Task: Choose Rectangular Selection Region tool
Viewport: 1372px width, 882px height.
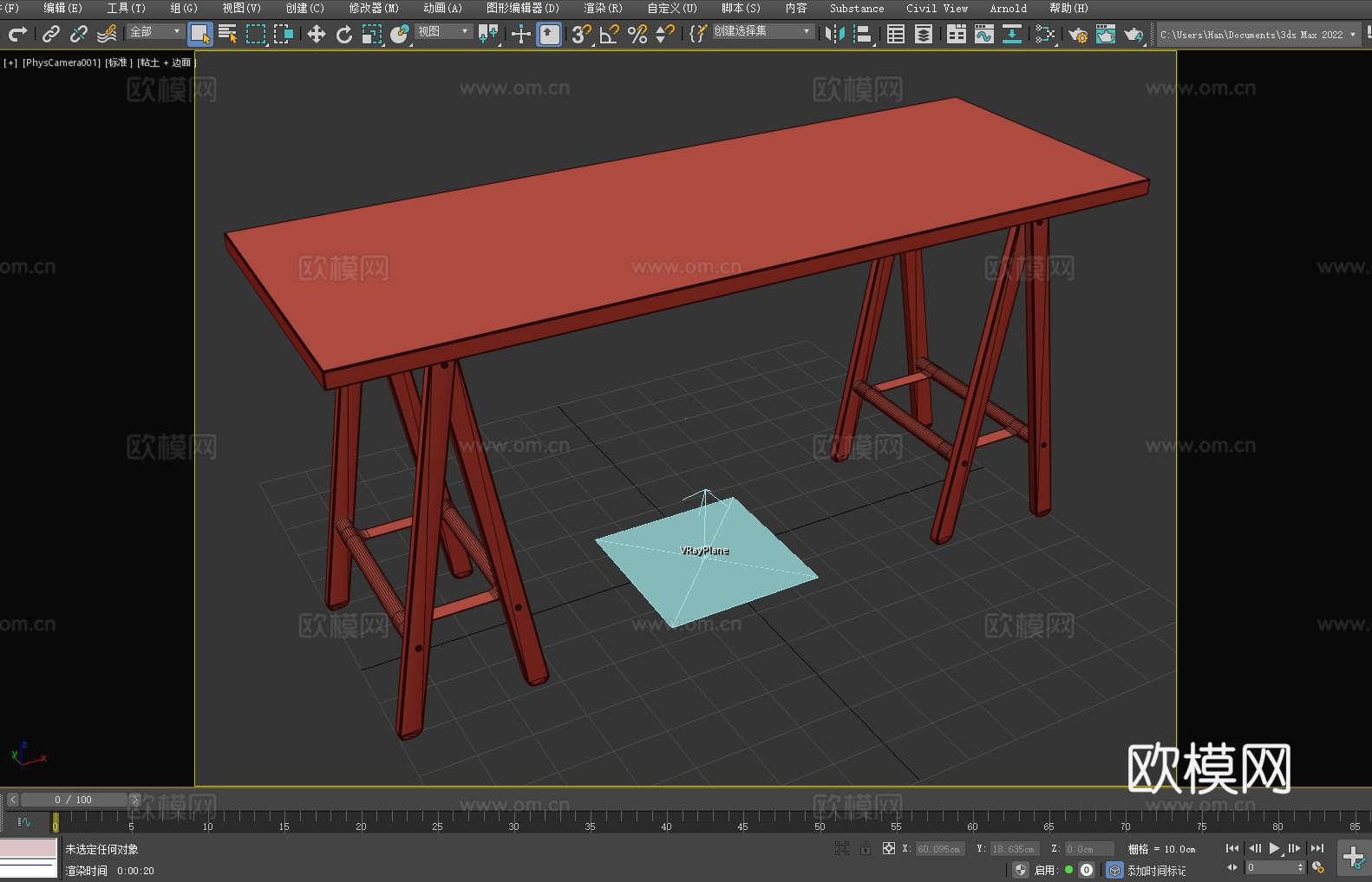Action: pos(256,34)
